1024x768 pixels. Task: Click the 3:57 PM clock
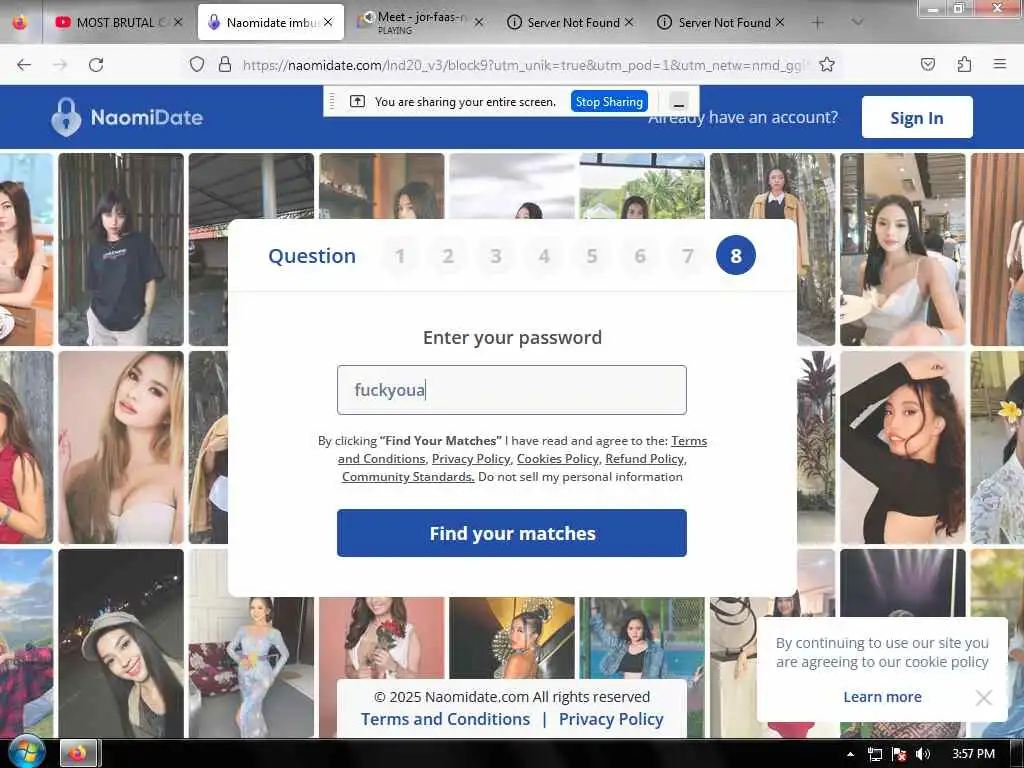[x=973, y=754]
